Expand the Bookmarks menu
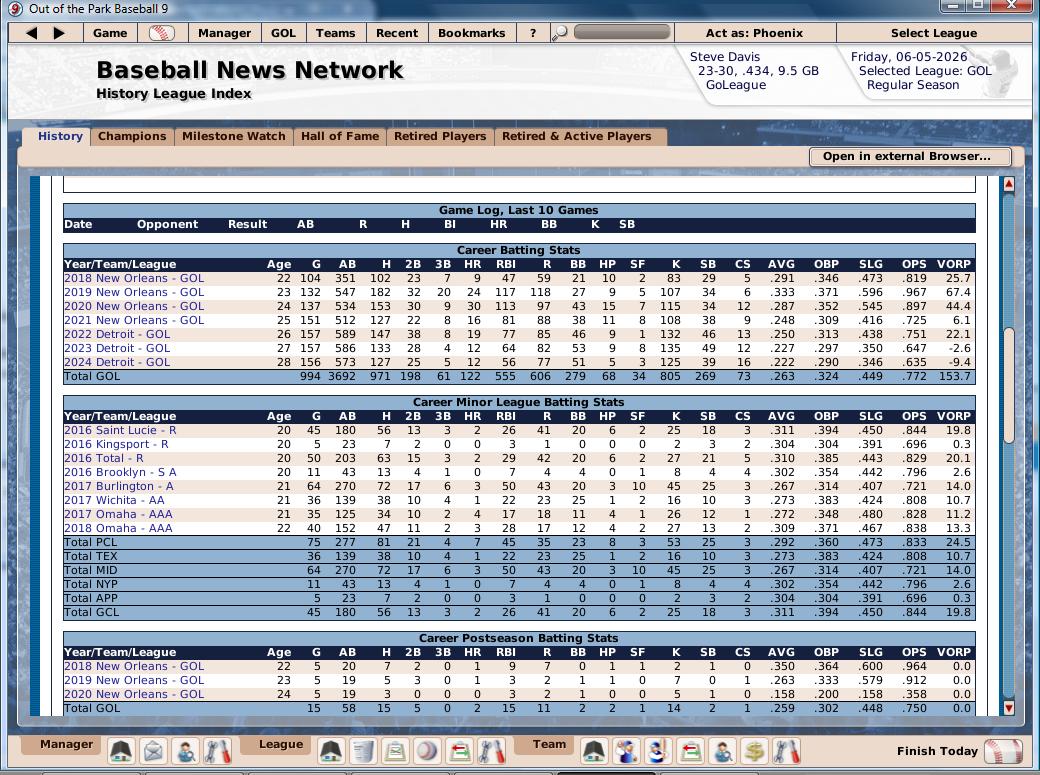1040x775 pixels. pyautogui.click(x=471, y=33)
